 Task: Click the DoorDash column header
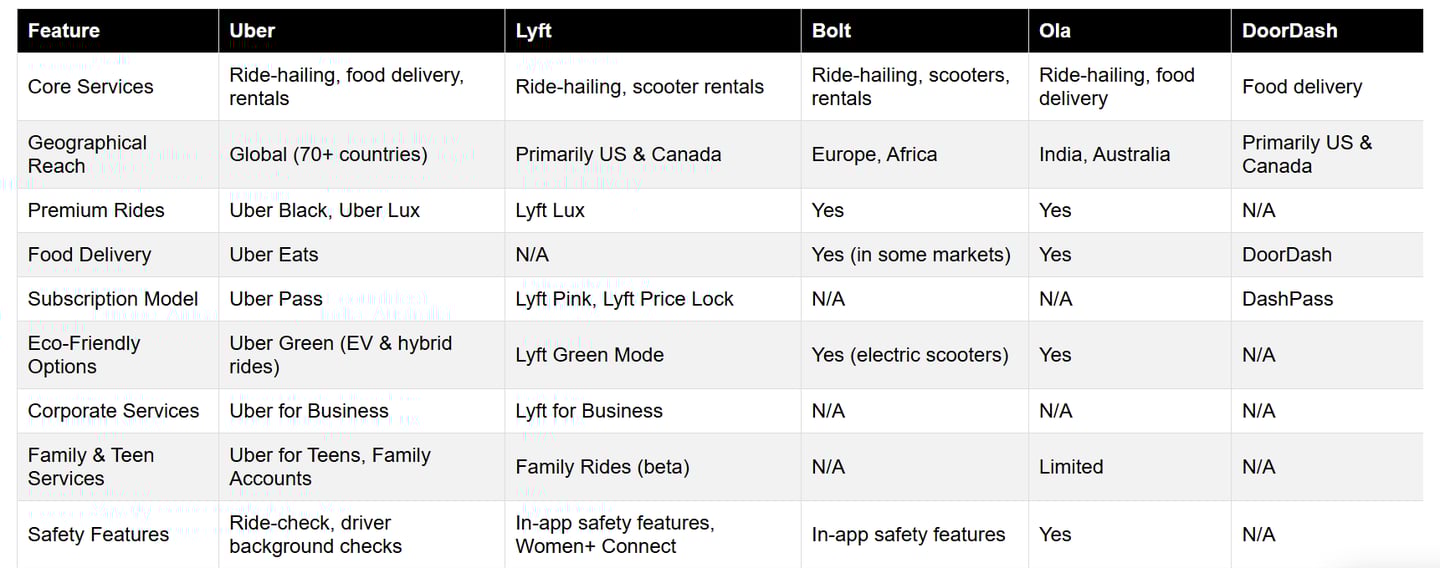[x=1327, y=31]
